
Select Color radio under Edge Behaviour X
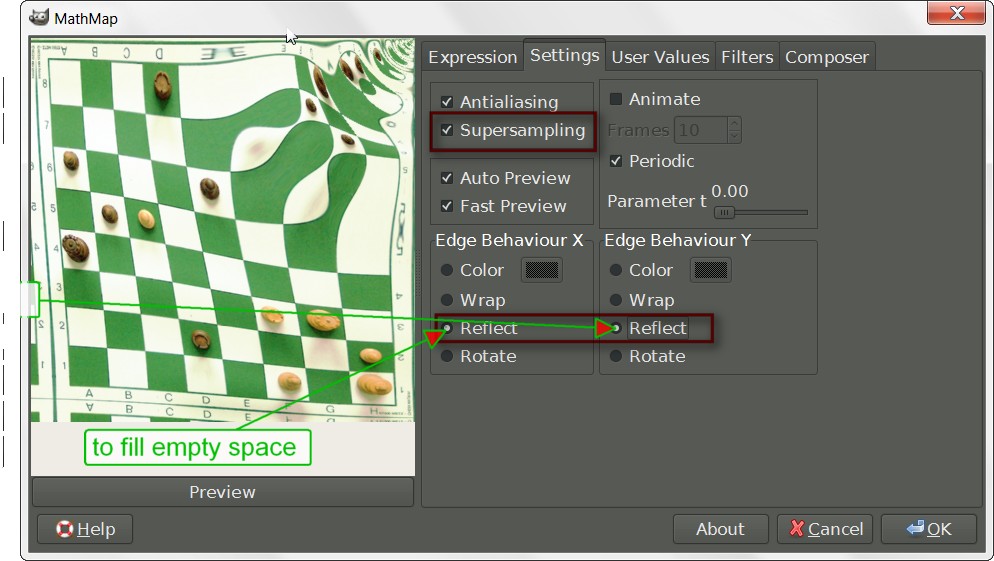(447, 270)
